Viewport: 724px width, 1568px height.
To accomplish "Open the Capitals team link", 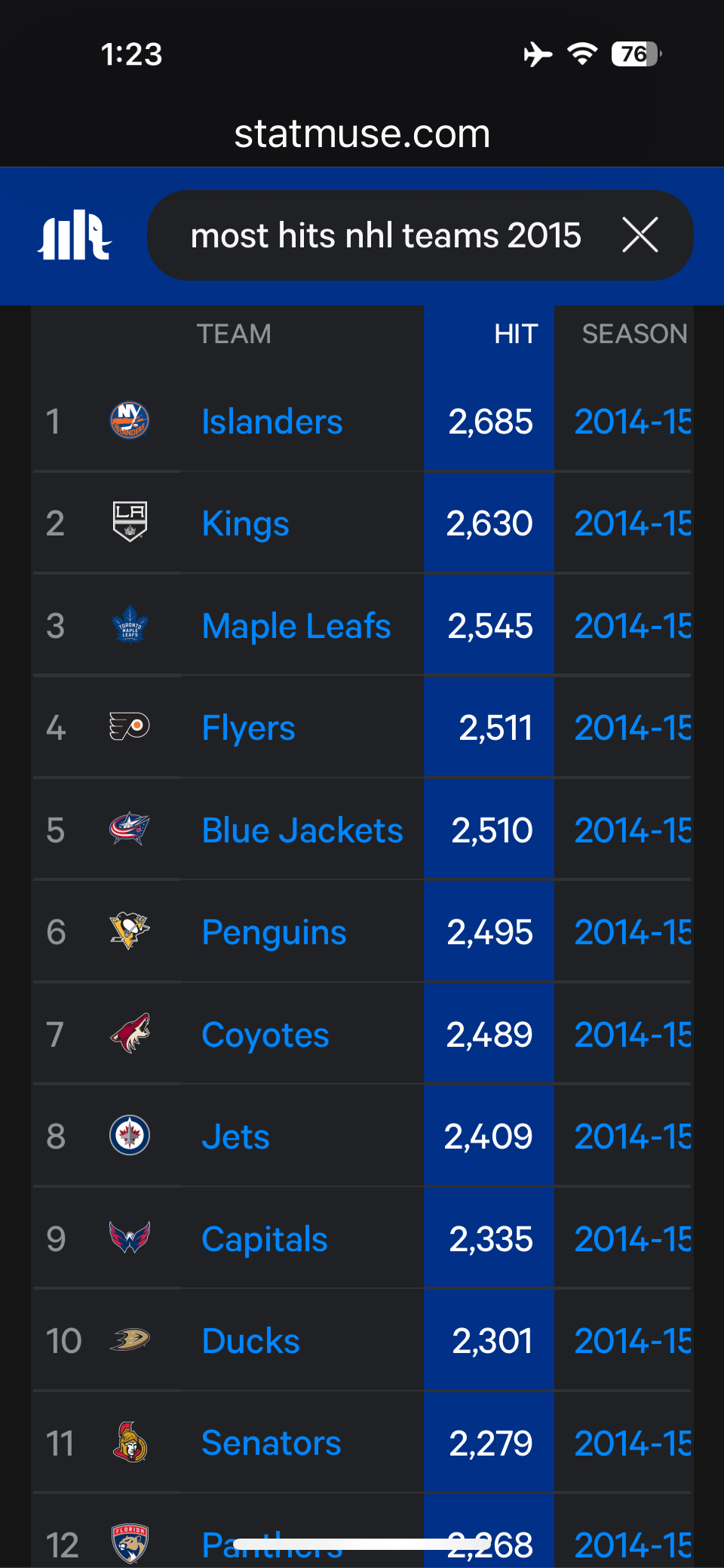I will tap(265, 1239).
